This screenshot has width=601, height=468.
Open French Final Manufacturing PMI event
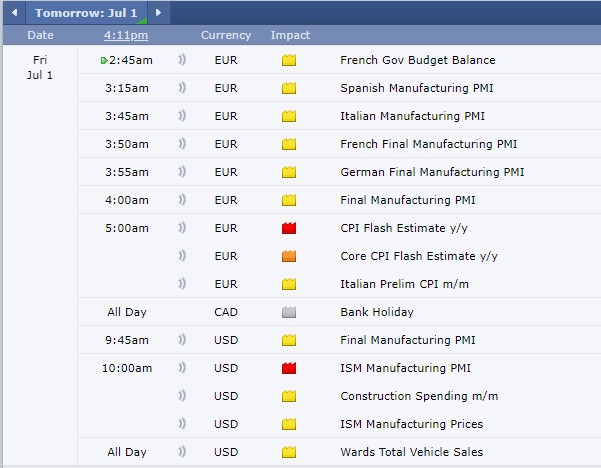(x=428, y=144)
